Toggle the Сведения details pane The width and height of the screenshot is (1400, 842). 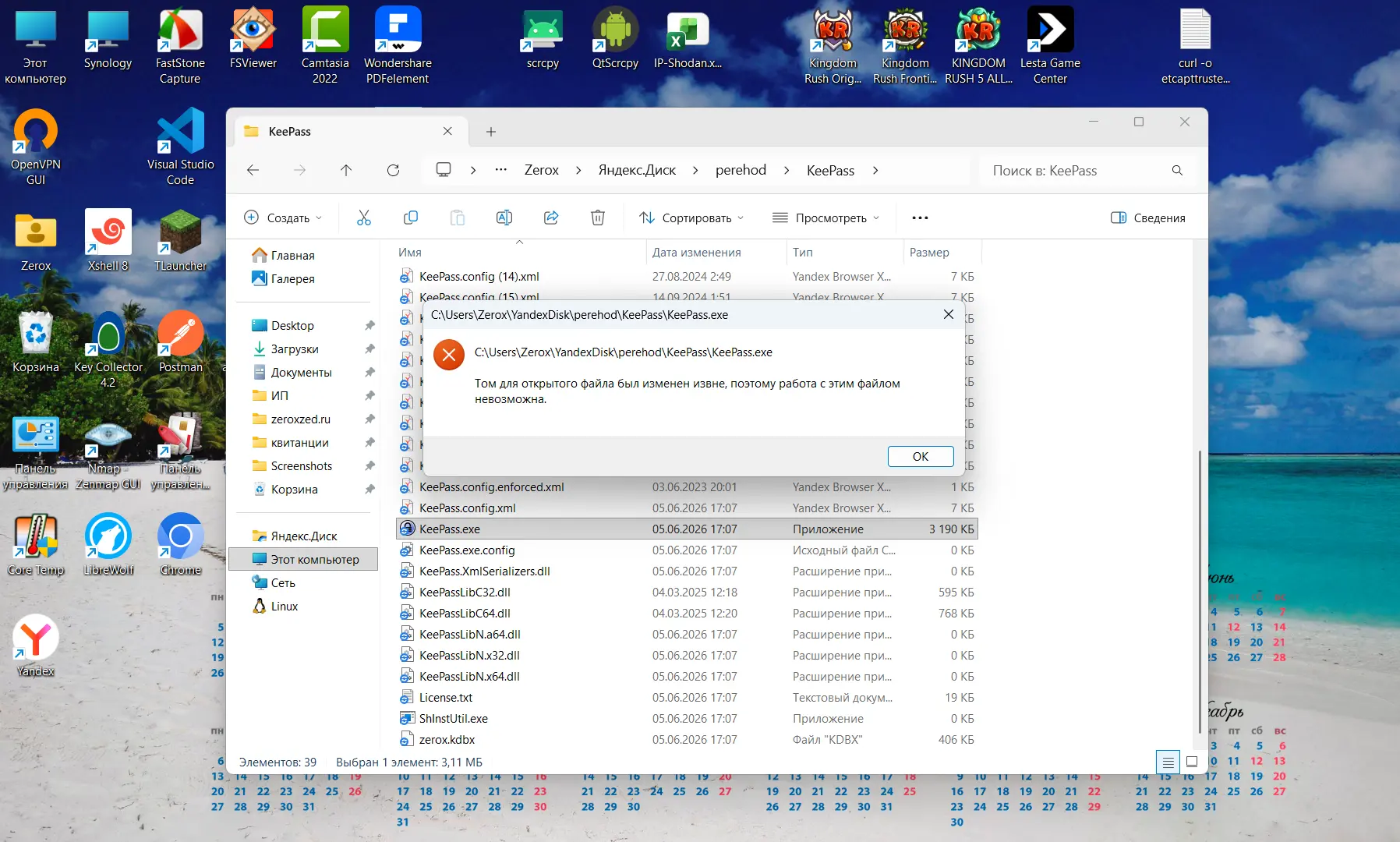point(1148,218)
